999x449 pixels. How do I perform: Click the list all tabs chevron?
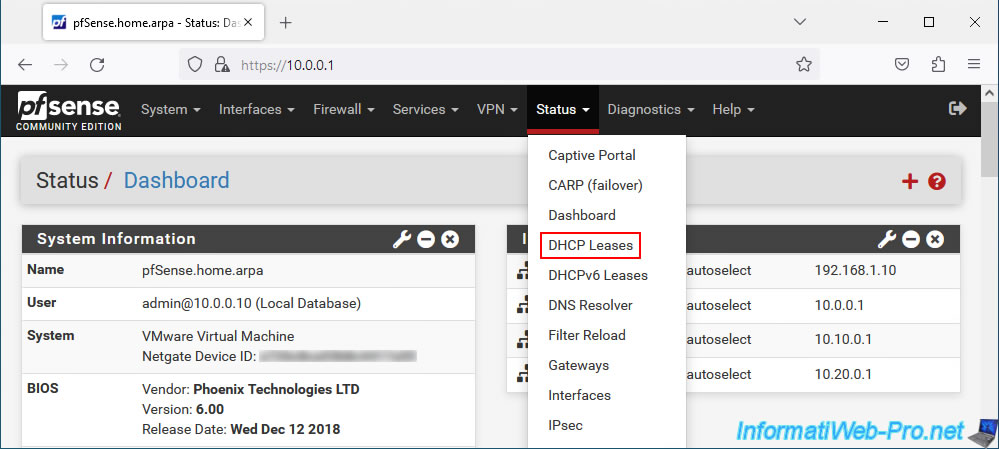point(800,22)
